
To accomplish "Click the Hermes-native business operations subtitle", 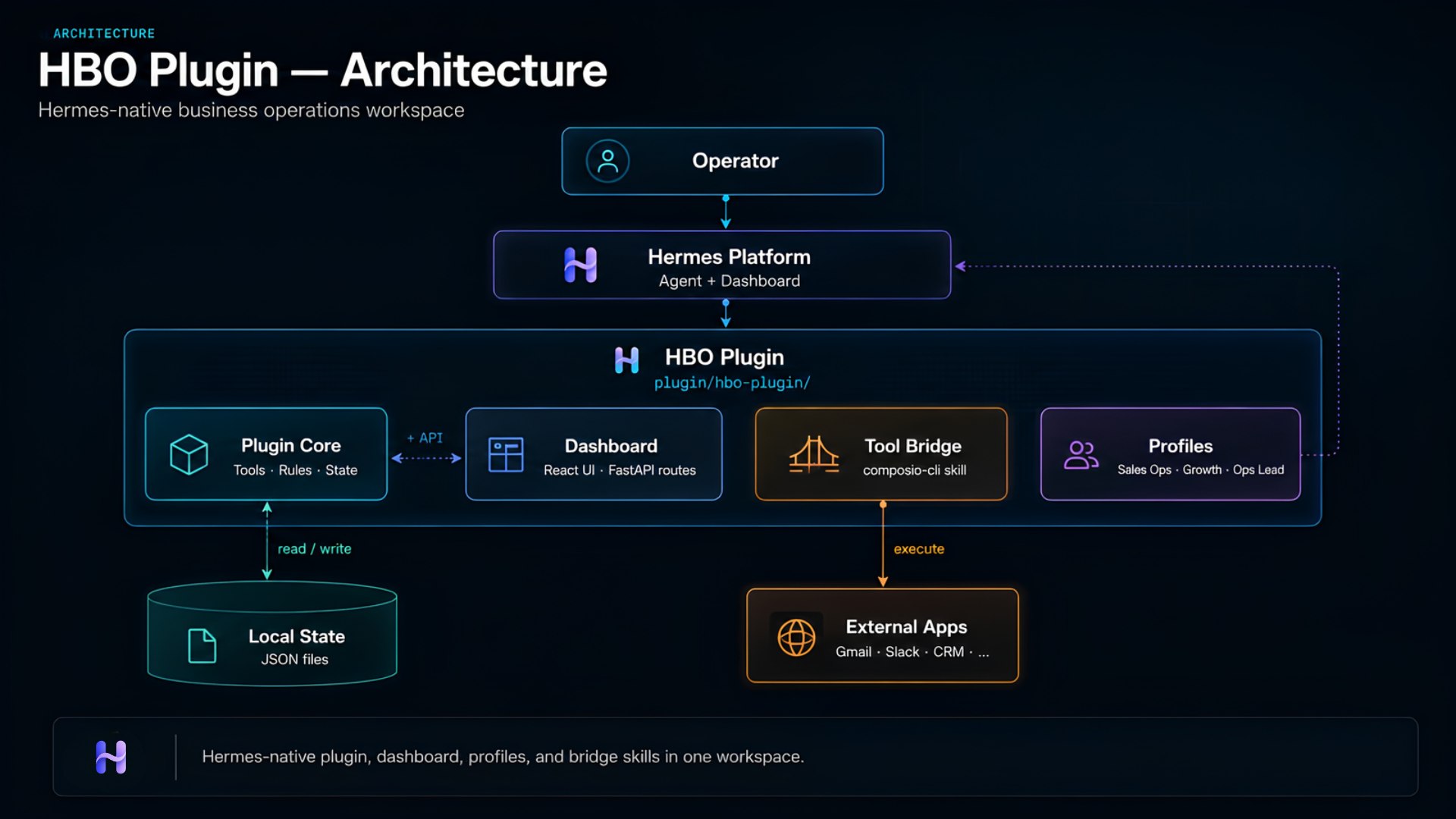I will 251,110.
